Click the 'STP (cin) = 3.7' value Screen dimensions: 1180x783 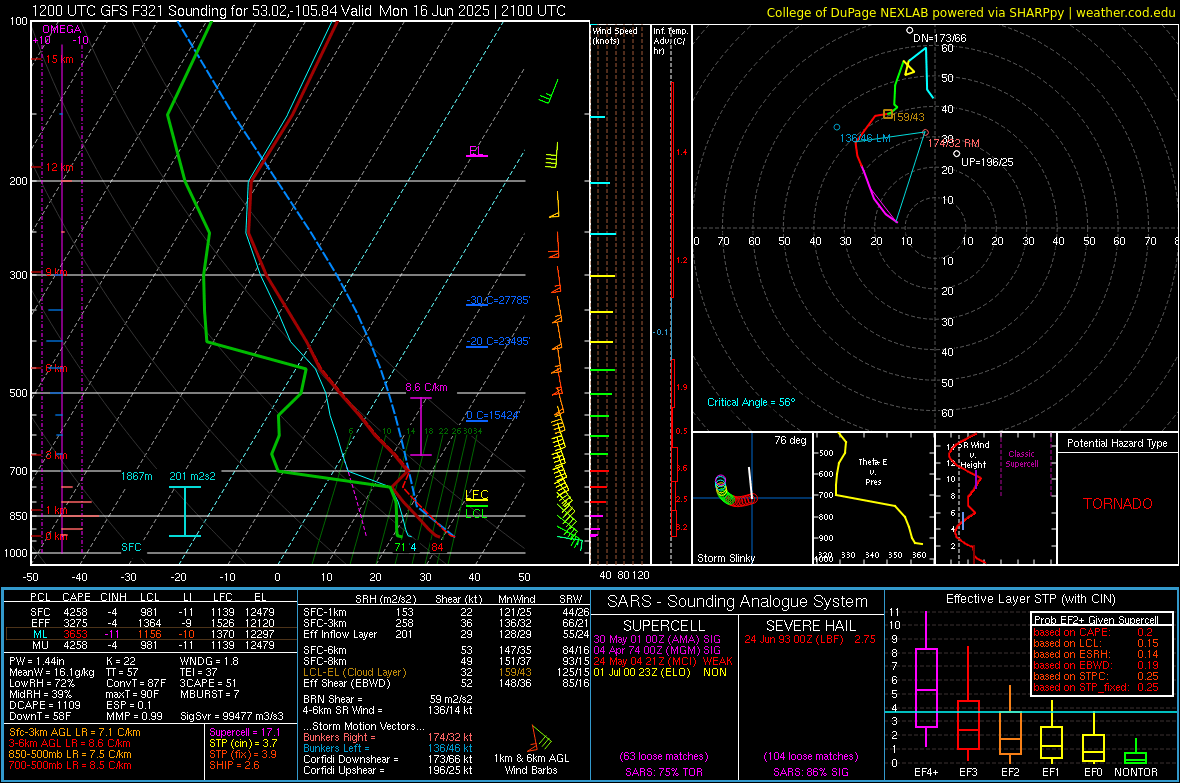(243, 743)
